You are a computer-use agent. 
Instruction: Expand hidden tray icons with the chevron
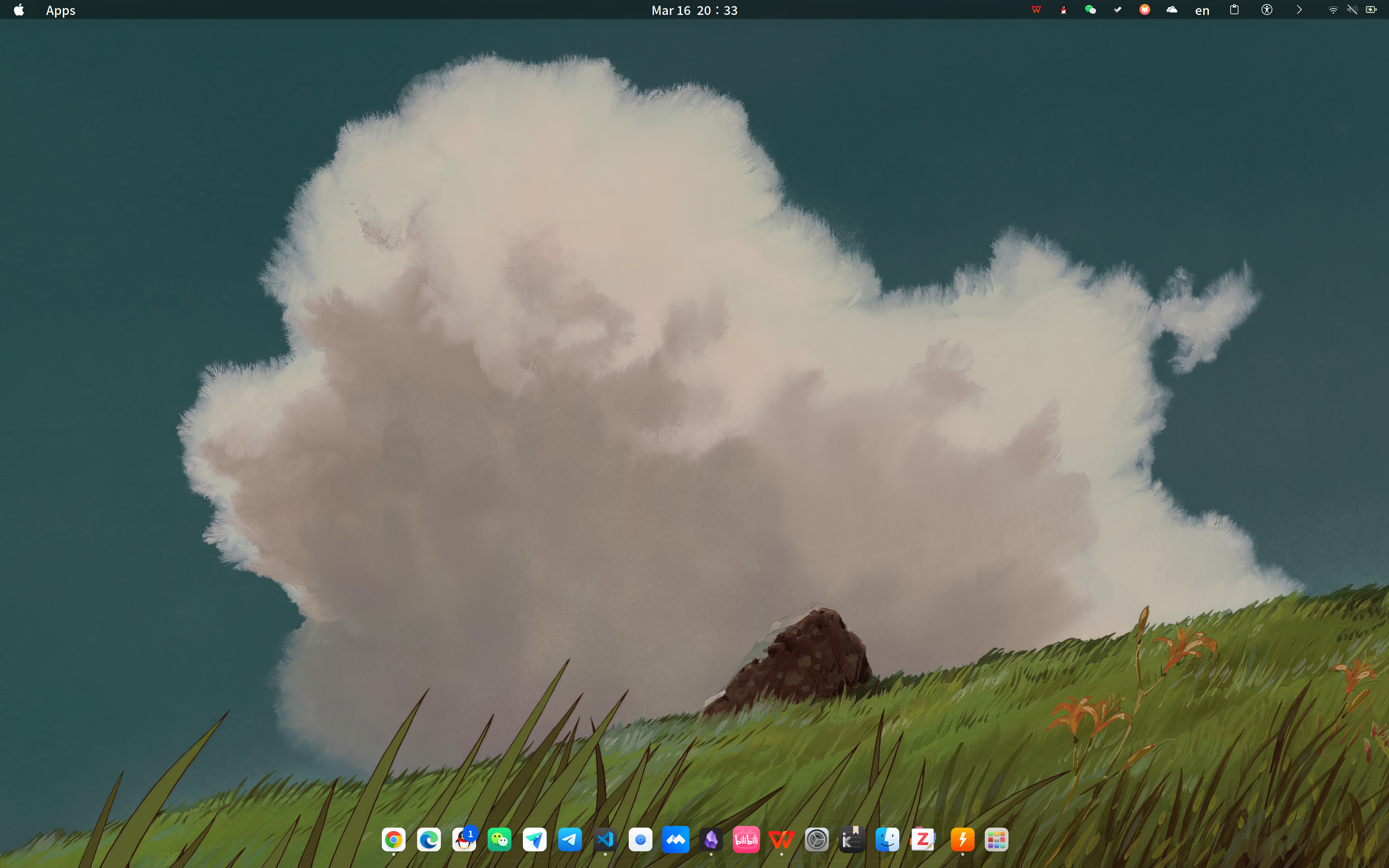(1299, 10)
